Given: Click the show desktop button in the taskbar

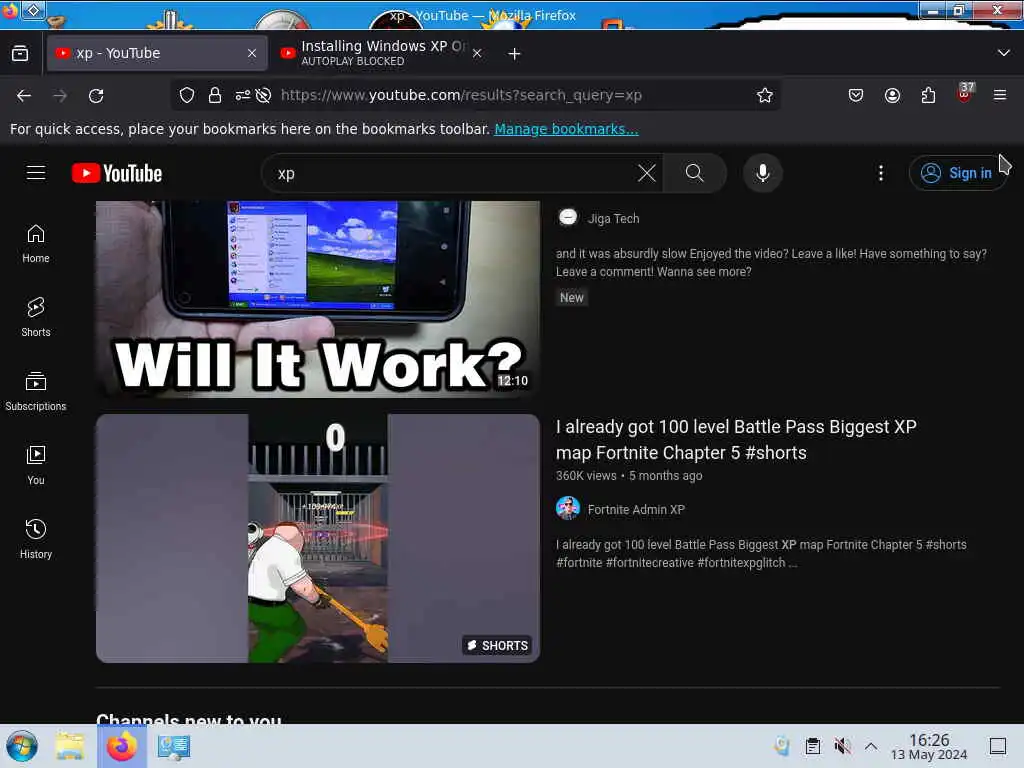Looking at the screenshot, I should [x=997, y=746].
